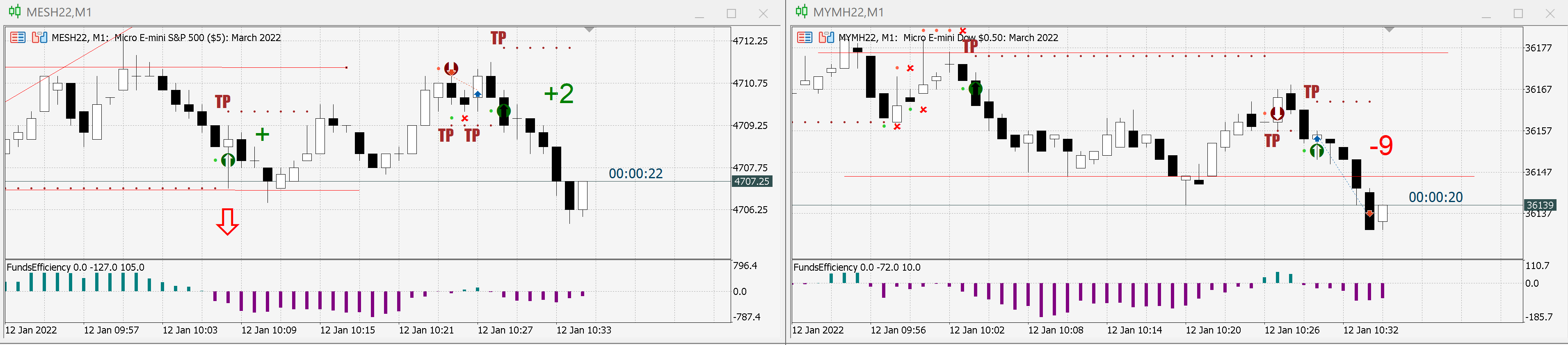Click price scale value 36147
The image size is (1568, 345).
click(x=1538, y=172)
